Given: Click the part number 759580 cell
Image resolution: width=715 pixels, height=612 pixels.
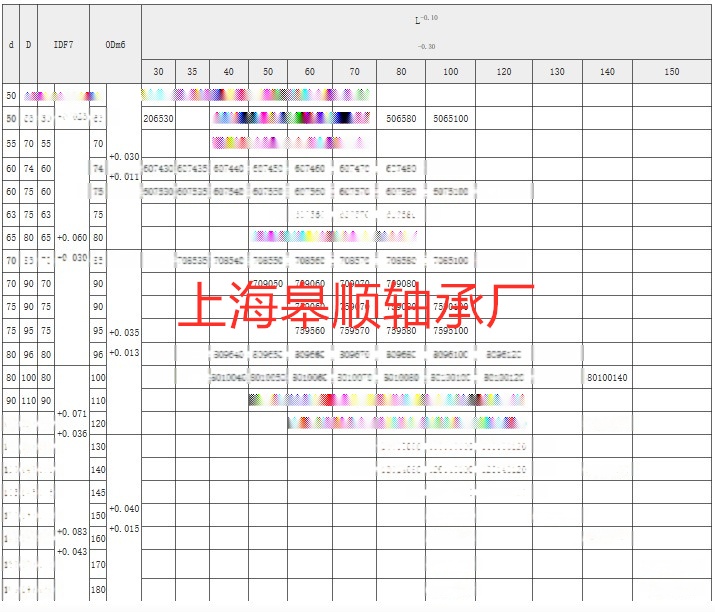Looking at the screenshot, I should (x=401, y=331).
